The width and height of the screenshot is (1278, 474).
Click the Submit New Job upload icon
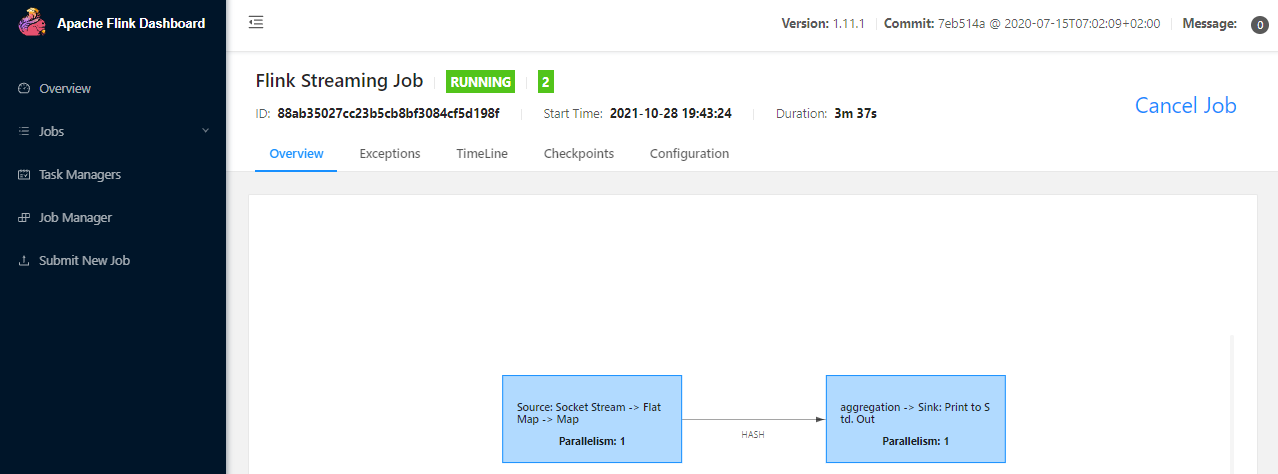(x=25, y=260)
